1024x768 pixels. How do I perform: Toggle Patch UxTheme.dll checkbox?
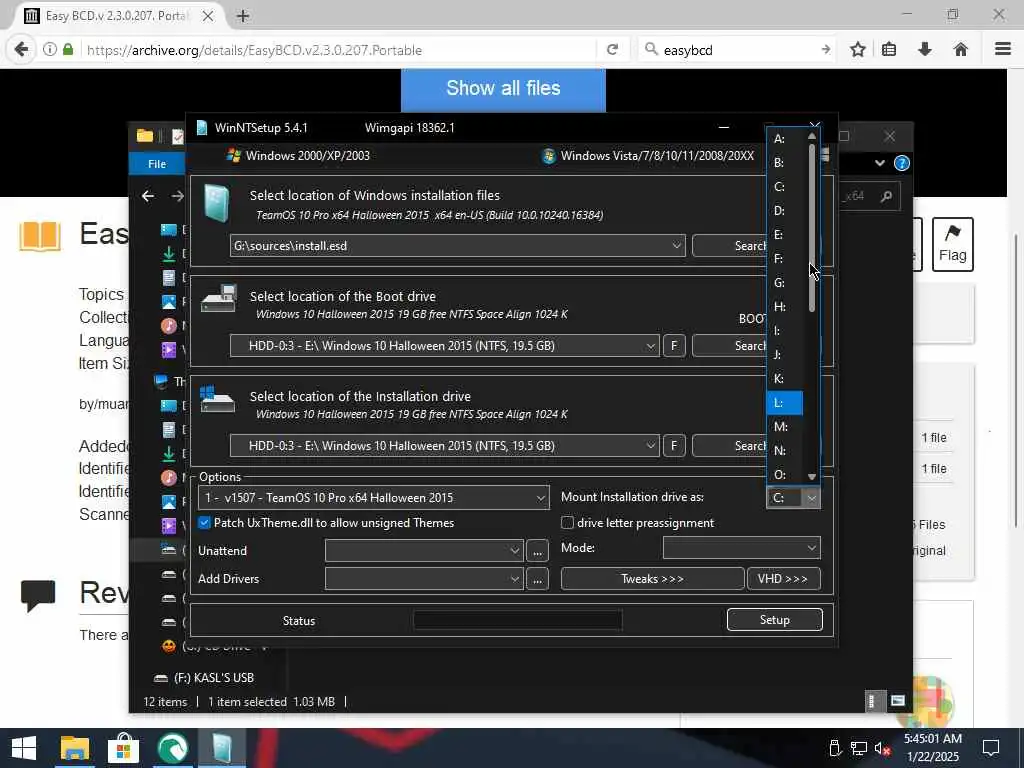(x=204, y=522)
